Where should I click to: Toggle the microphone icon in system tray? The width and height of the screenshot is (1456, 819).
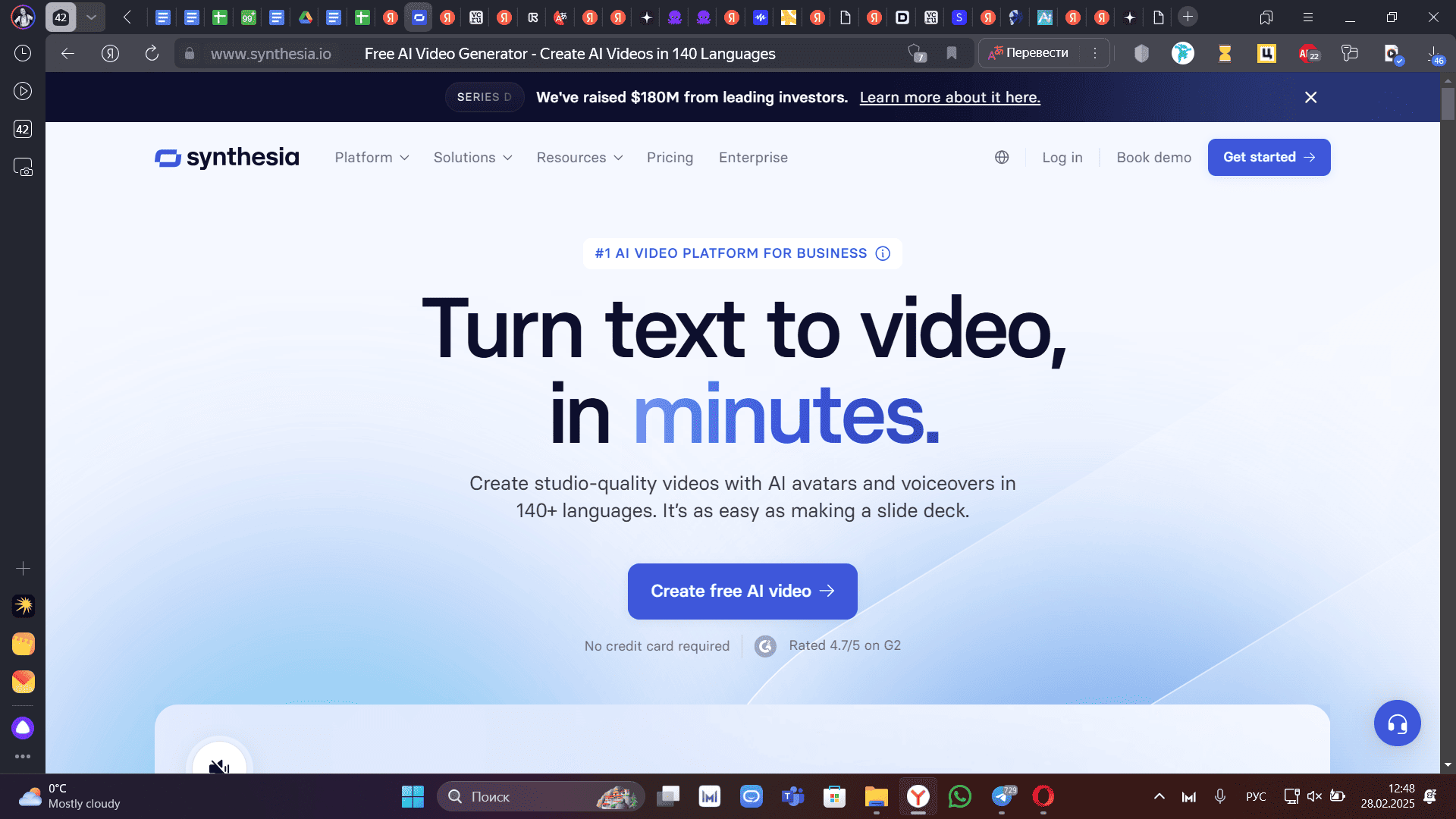(x=1219, y=796)
